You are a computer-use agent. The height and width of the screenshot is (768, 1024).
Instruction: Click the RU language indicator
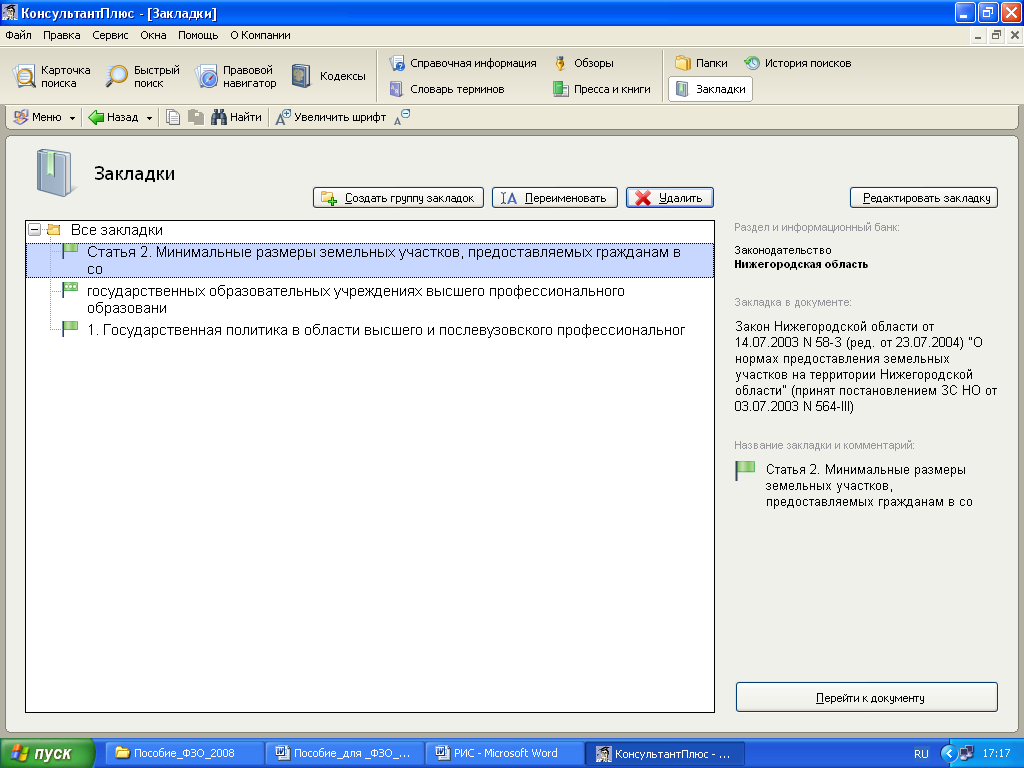(921, 754)
